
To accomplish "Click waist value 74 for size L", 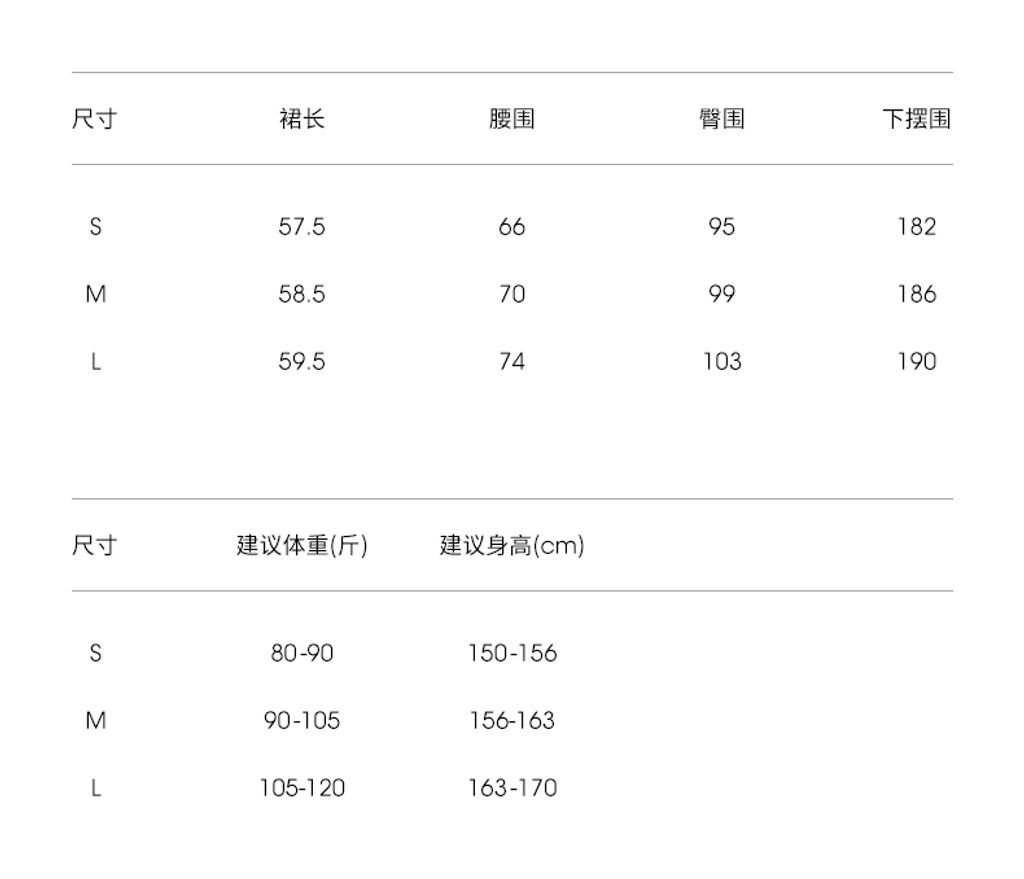I will coord(512,361).
